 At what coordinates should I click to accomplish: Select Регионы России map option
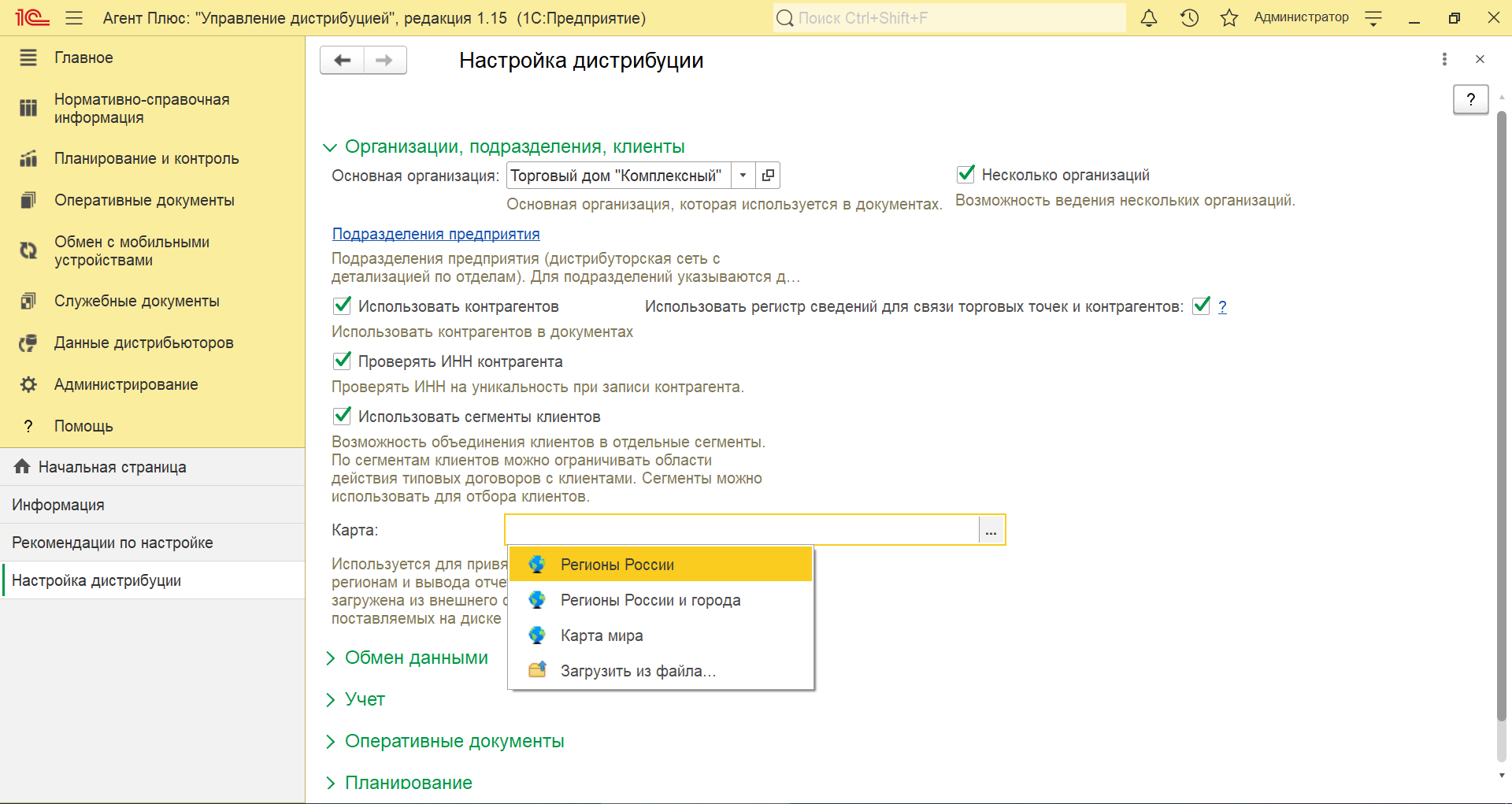(661, 565)
